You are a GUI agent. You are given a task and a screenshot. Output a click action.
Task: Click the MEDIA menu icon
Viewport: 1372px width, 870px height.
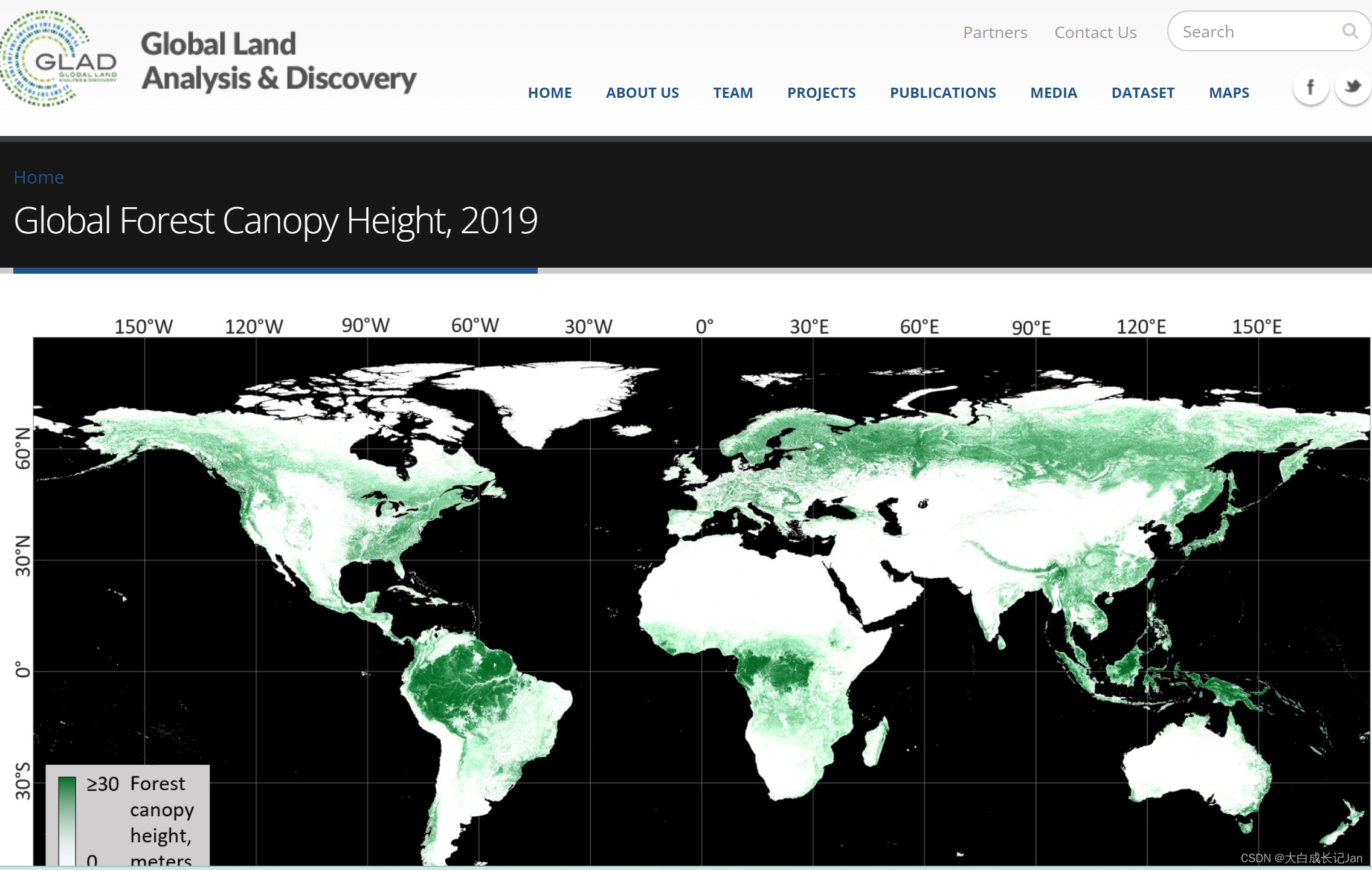click(1054, 92)
